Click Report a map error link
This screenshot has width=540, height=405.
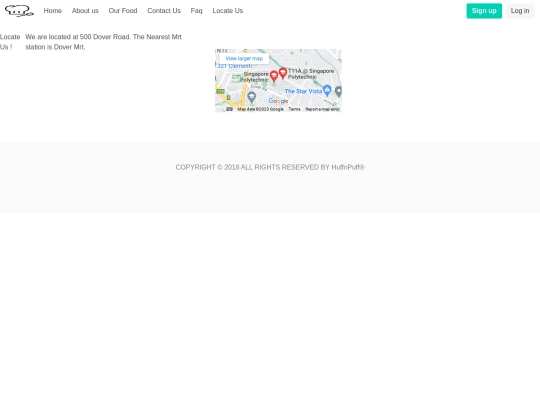322,109
